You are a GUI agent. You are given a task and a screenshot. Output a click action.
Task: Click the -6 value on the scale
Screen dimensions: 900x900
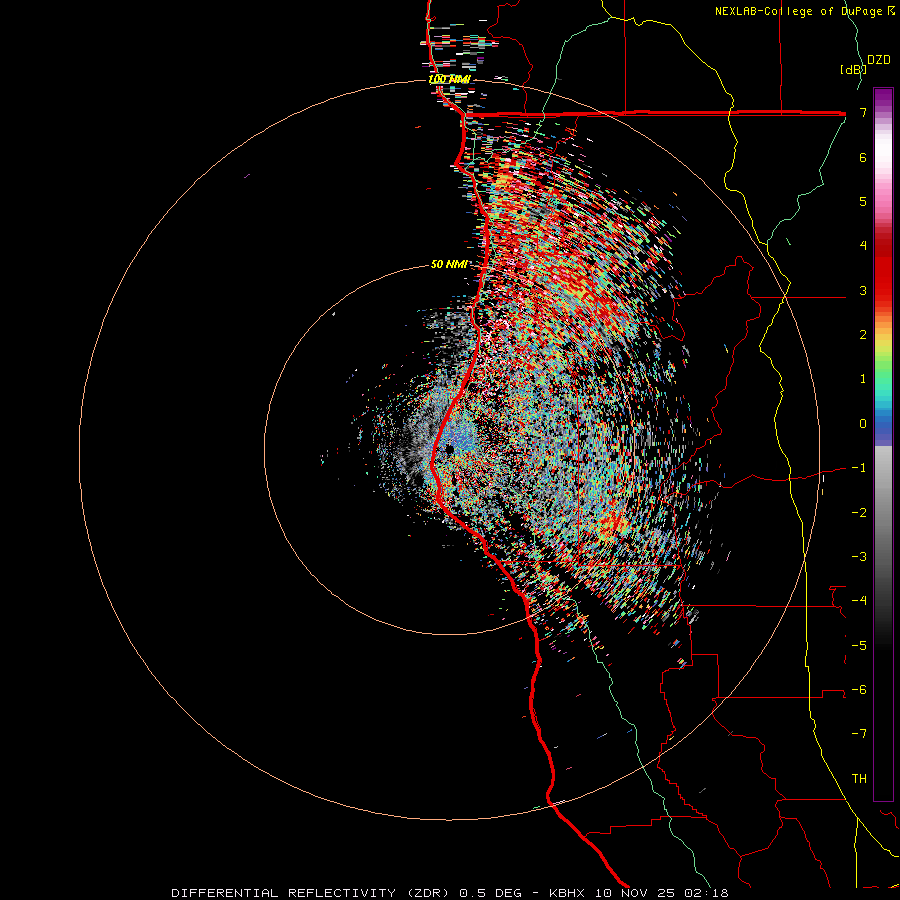pyautogui.click(x=859, y=689)
